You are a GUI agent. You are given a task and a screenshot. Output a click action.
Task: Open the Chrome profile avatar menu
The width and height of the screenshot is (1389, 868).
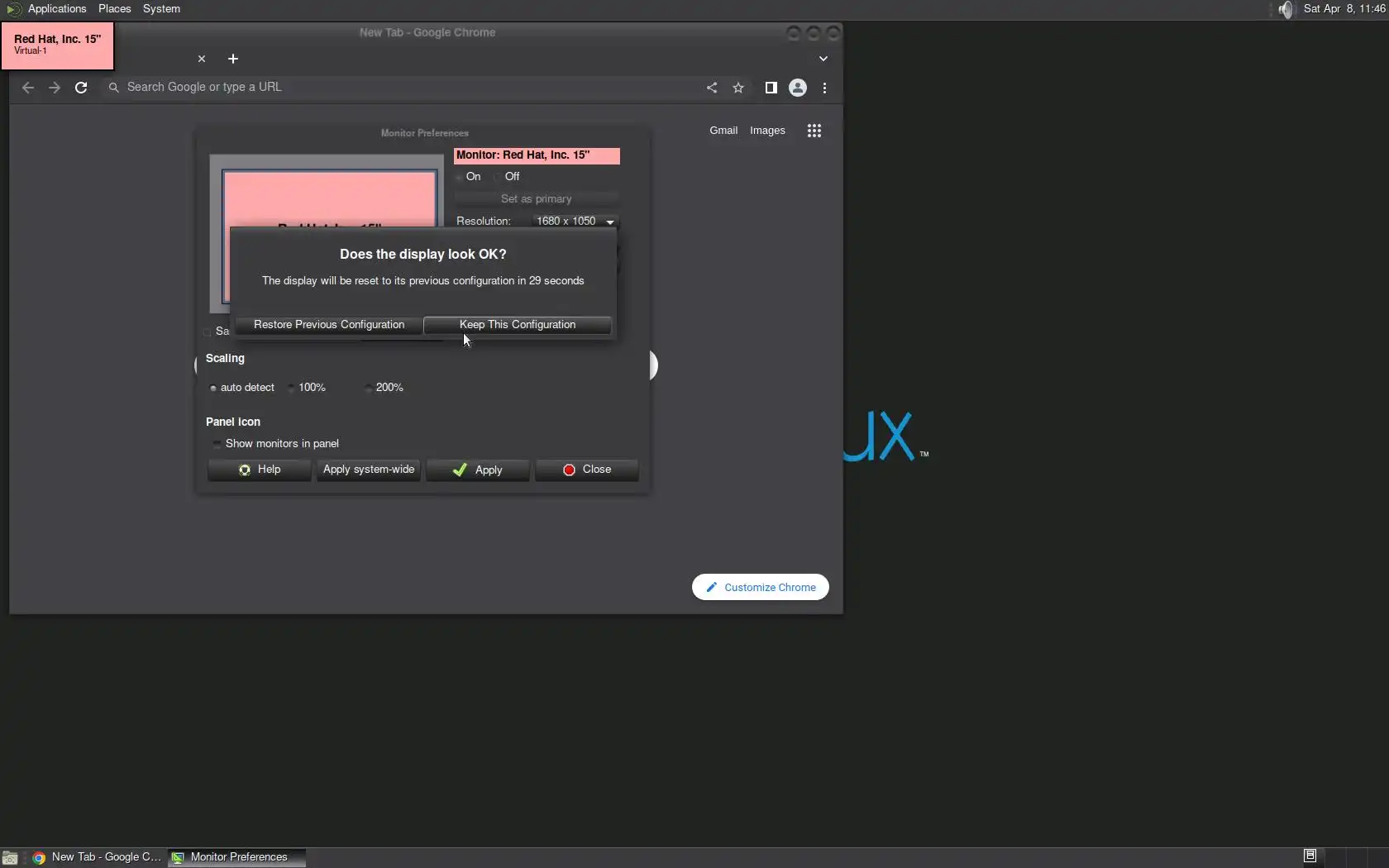(x=798, y=88)
